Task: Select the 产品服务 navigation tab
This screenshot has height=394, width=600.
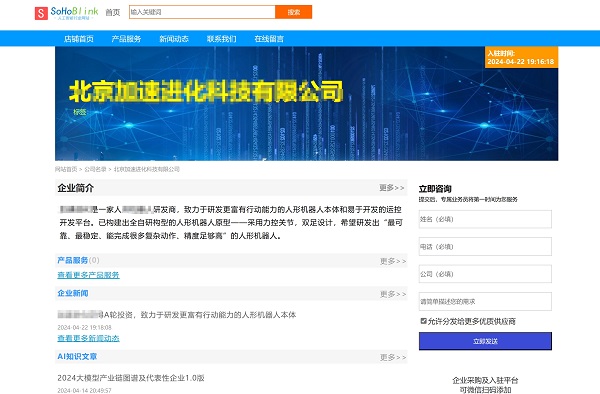Action: point(126,39)
